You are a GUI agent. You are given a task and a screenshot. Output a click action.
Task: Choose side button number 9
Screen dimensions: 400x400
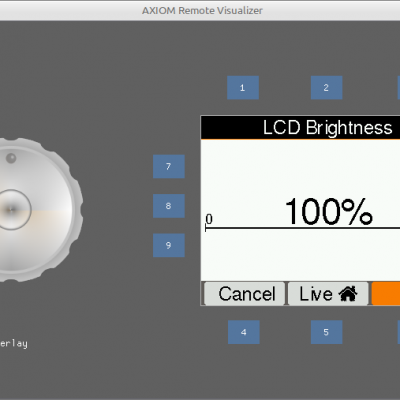(x=169, y=245)
